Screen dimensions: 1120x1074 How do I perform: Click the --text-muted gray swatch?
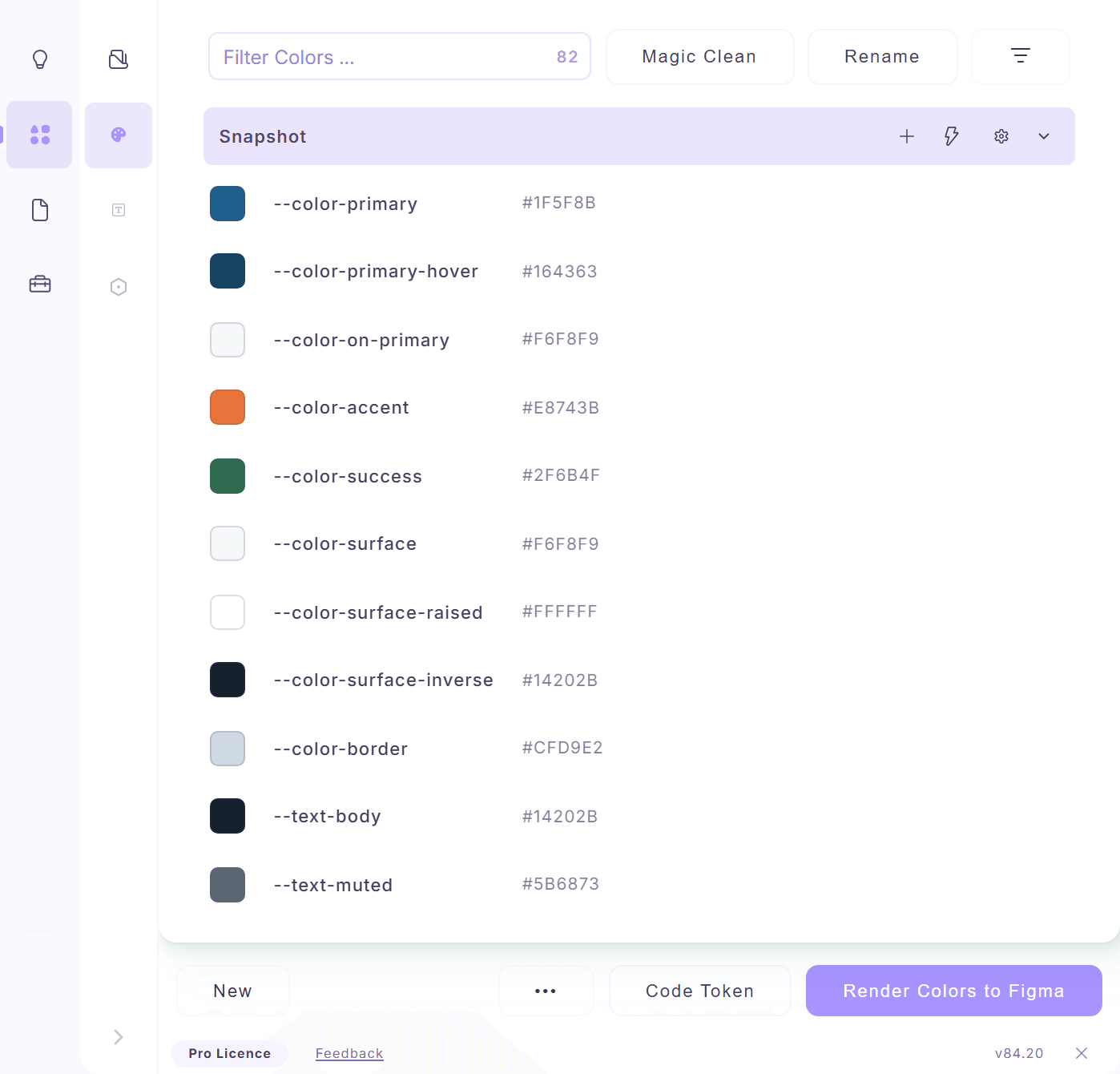click(228, 885)
